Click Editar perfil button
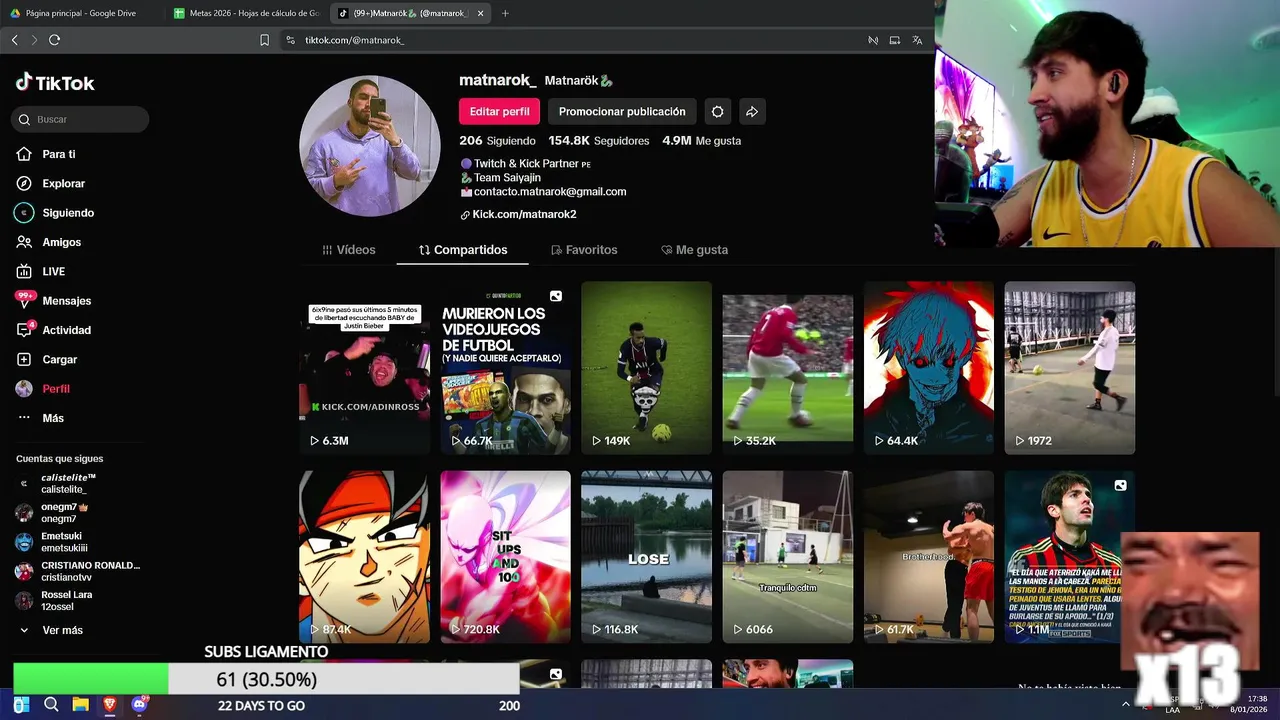 pyautogui.click(x=499, y=112)
